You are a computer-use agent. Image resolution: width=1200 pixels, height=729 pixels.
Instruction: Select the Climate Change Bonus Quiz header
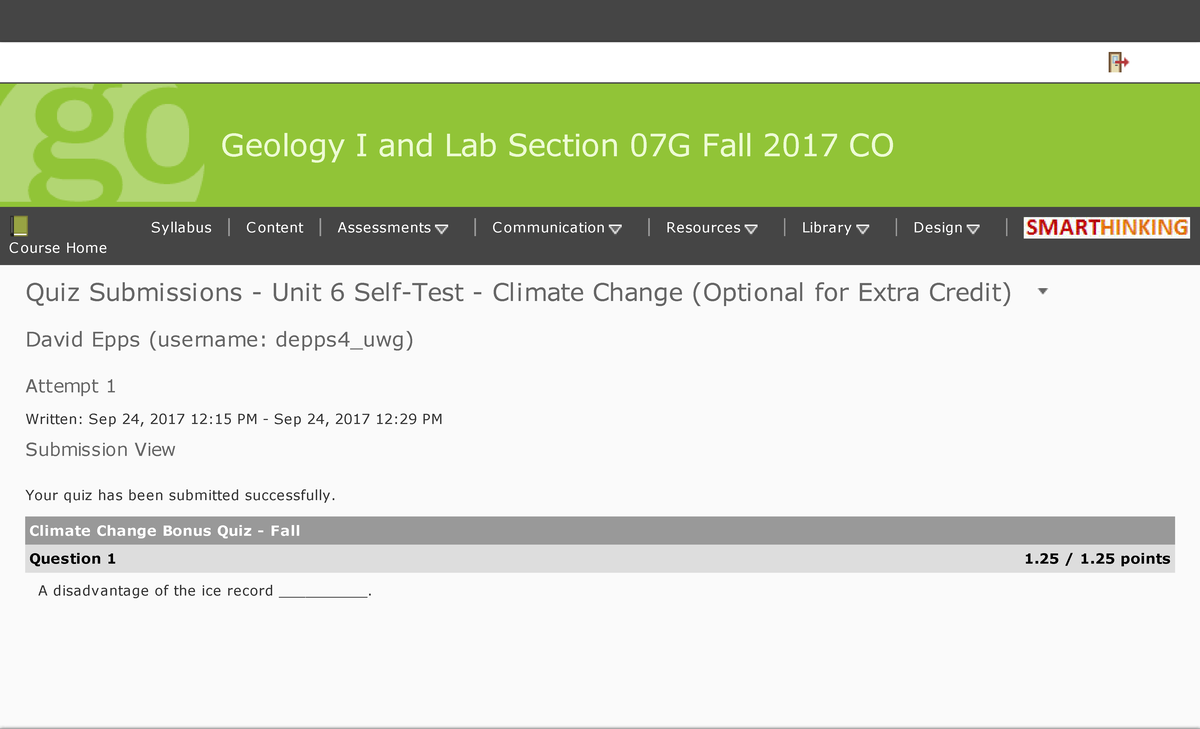click(165, 531)
